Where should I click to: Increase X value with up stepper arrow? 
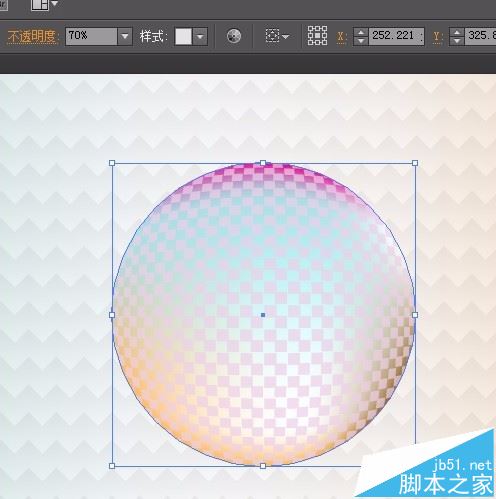pos(361,32)
